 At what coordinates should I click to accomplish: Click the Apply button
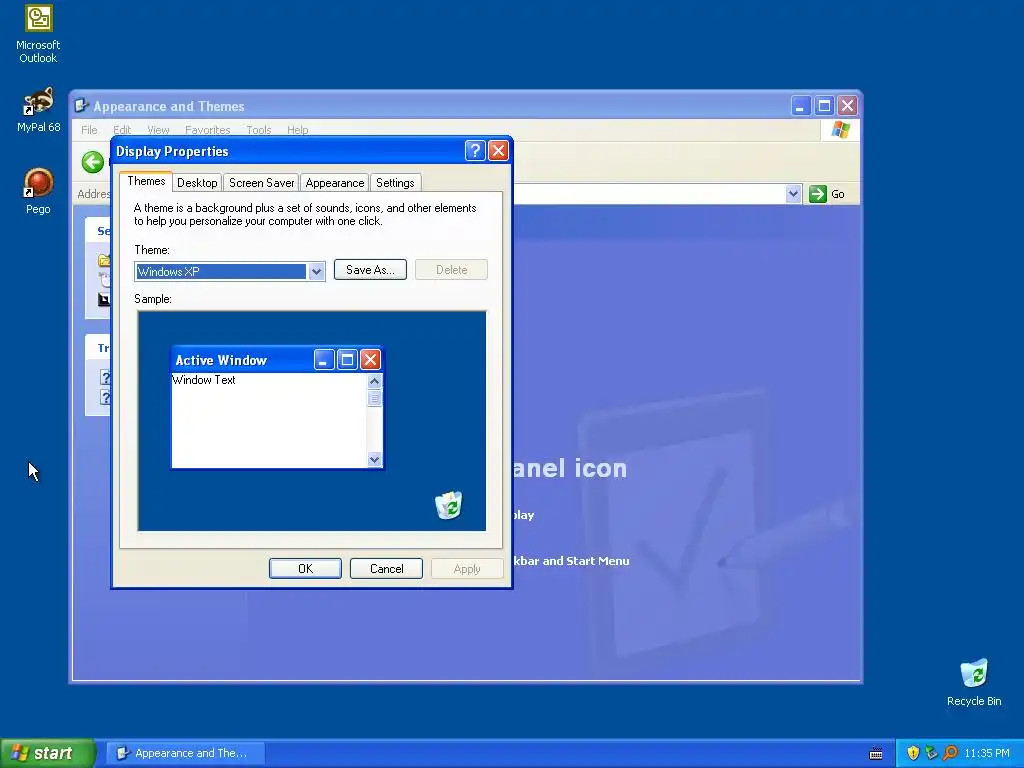tap(467, 569)
